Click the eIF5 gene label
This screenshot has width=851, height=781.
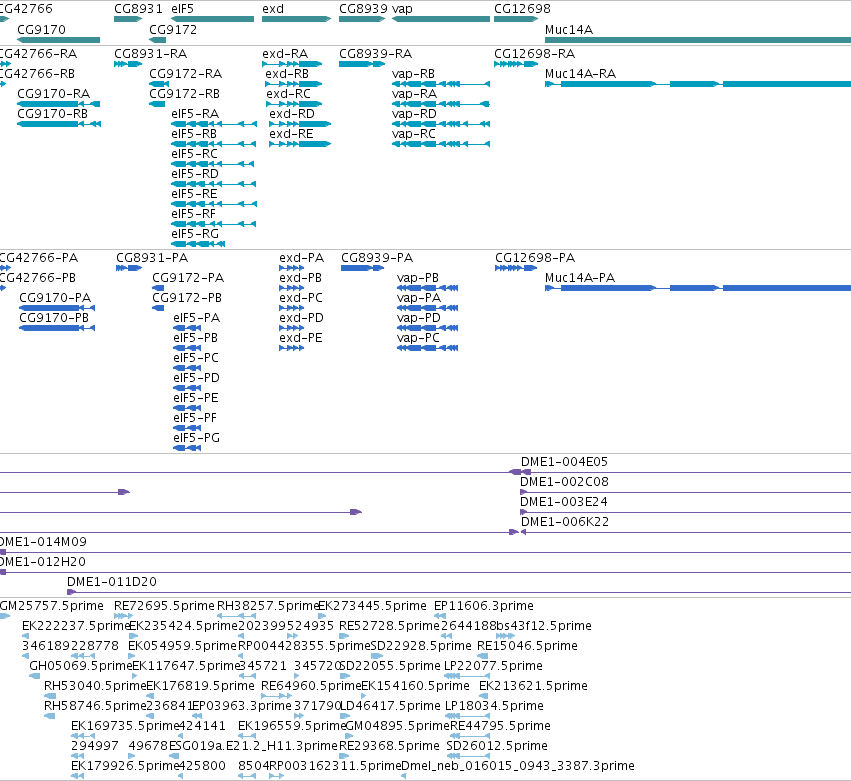pyautogui.click(x=182, y=9)
